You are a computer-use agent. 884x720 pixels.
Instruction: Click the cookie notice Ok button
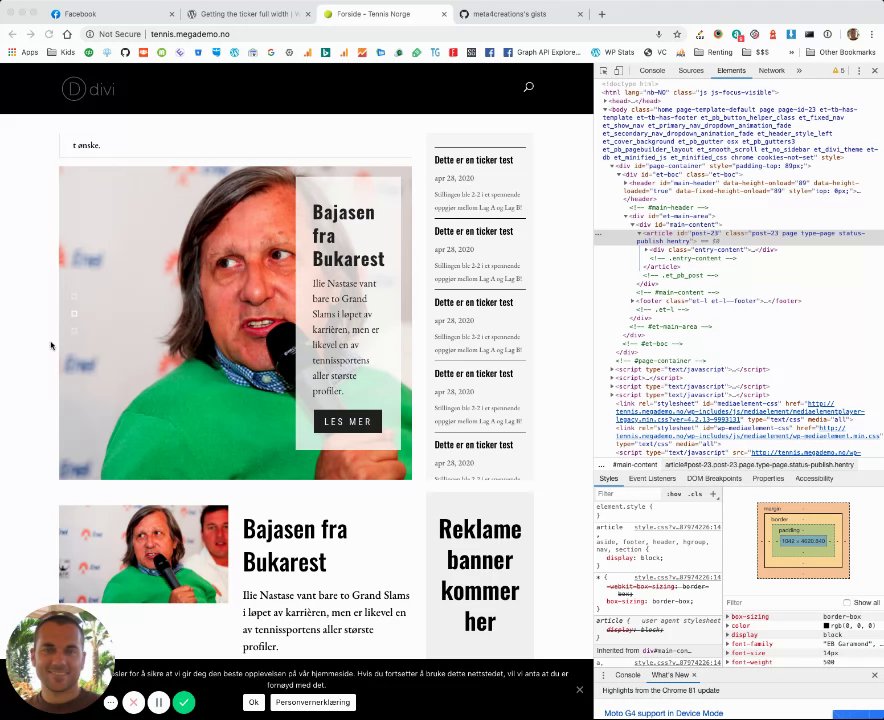click(254, 702)
